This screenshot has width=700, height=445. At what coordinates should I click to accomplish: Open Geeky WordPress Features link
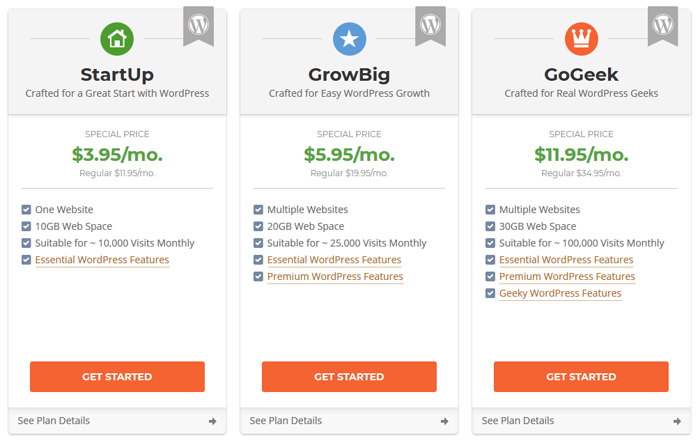pos(560,293)
